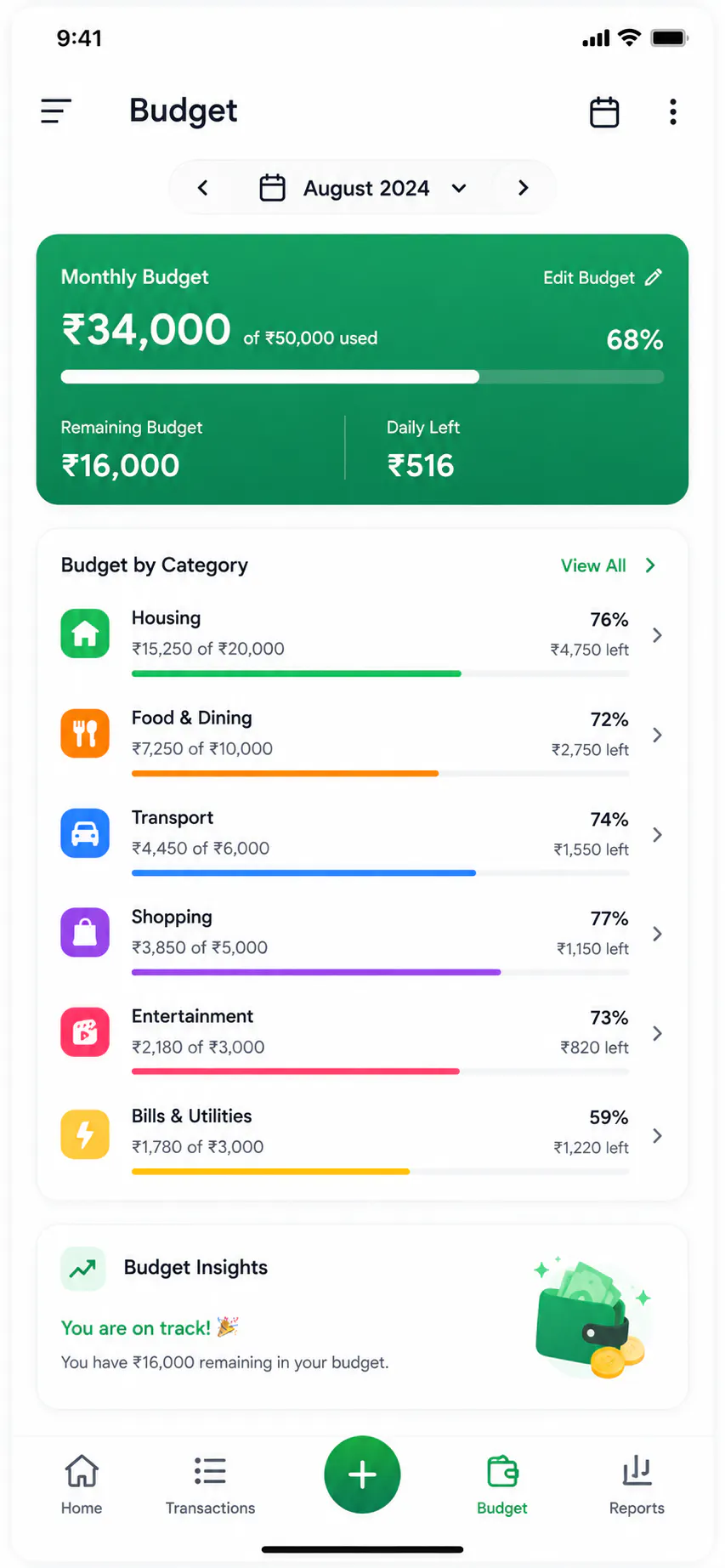
Task: Switch to the Reports tab
Action: [x=637, y=1486]
